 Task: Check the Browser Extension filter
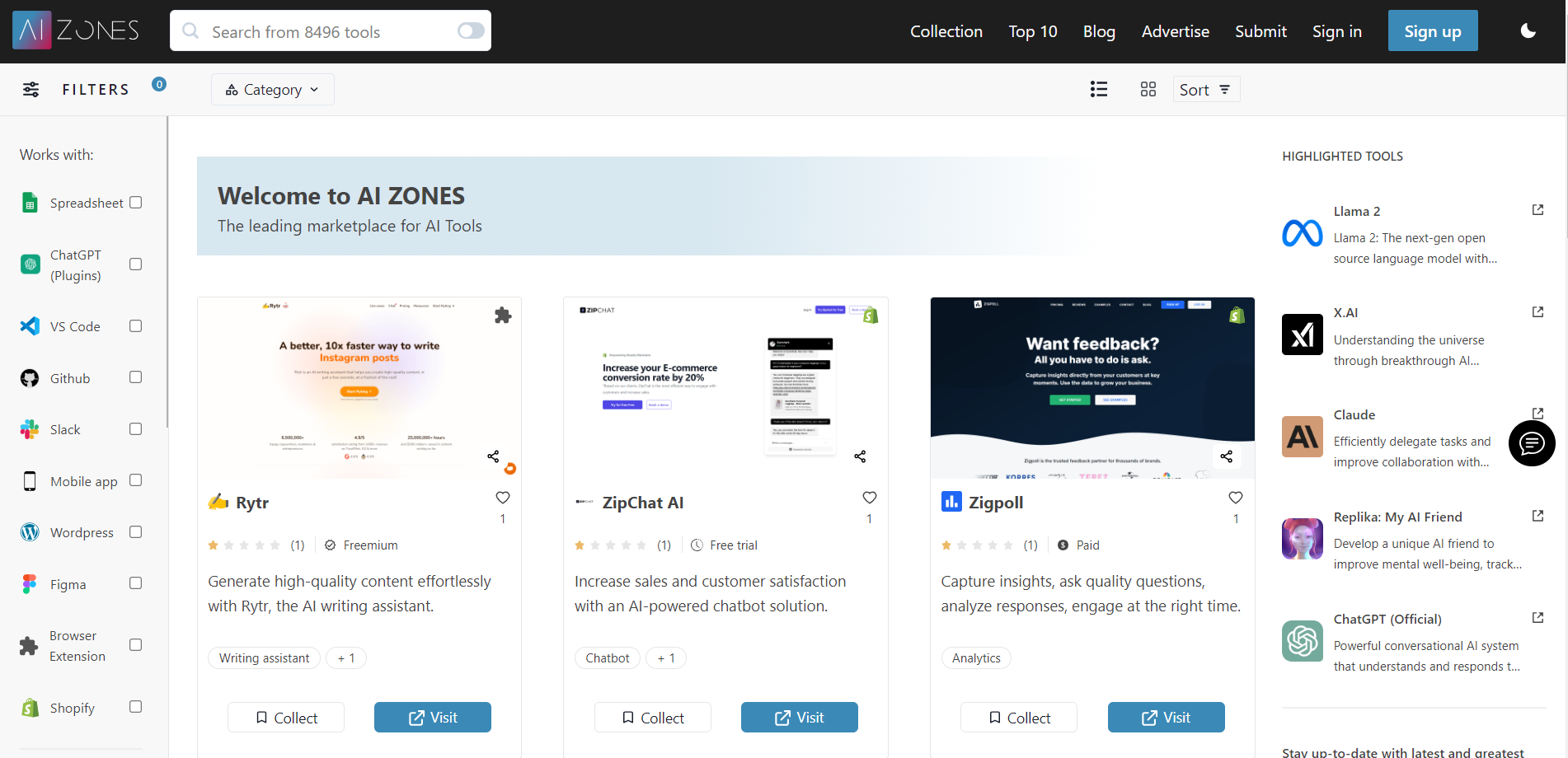(x=136, y=645)
